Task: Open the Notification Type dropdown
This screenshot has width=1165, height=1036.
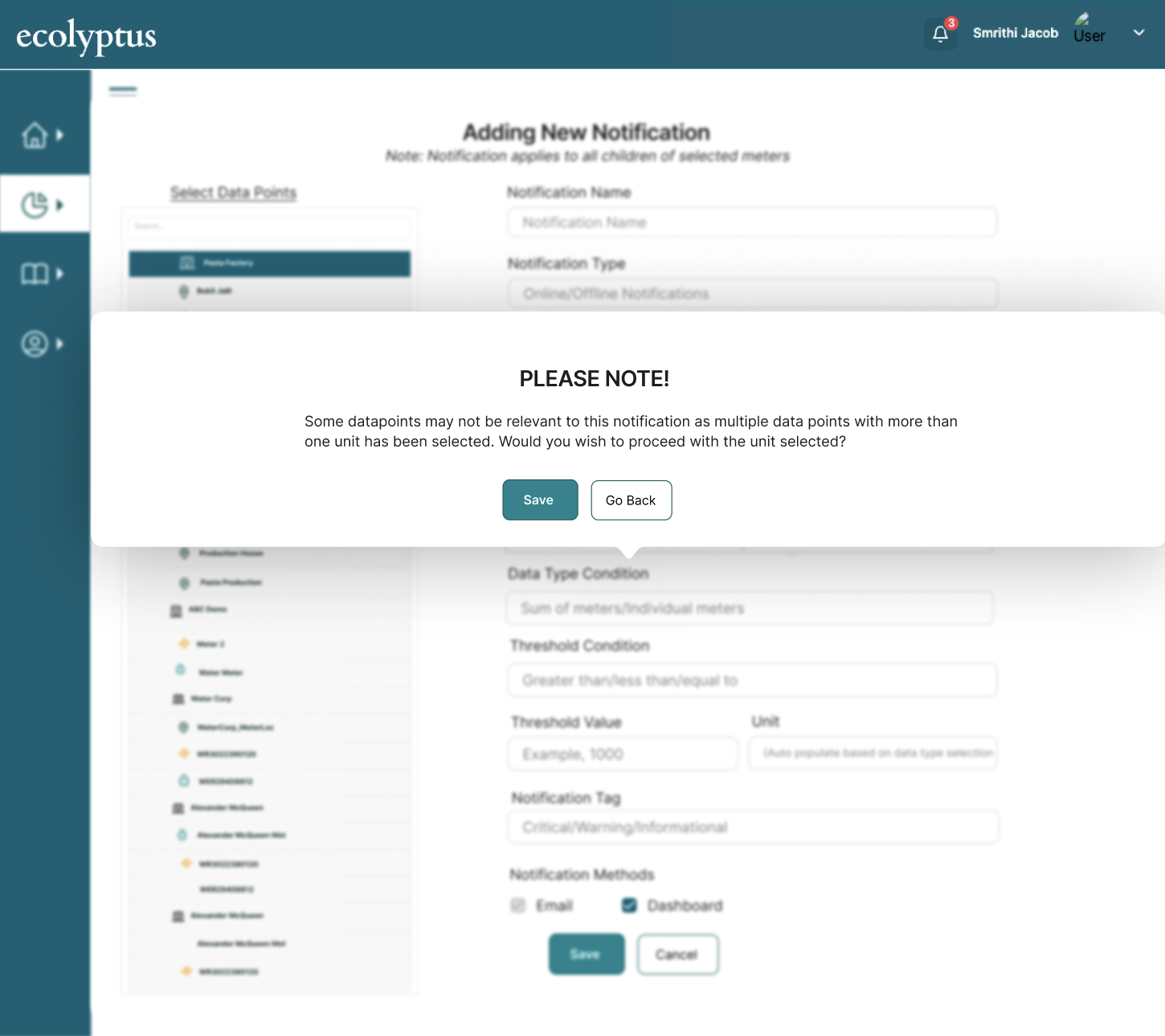Action: click(x=752, y=294)
